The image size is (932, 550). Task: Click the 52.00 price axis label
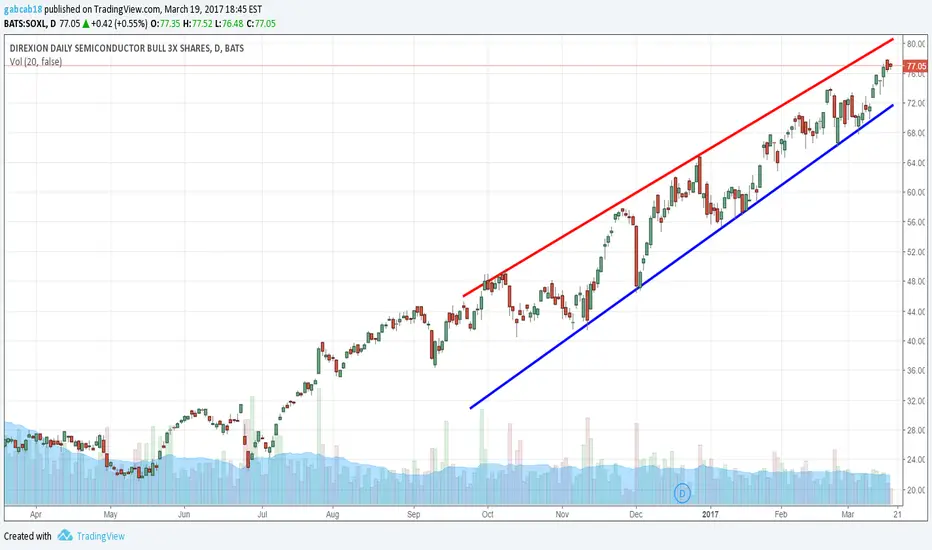pyautogui.click(x=917, y=252)
